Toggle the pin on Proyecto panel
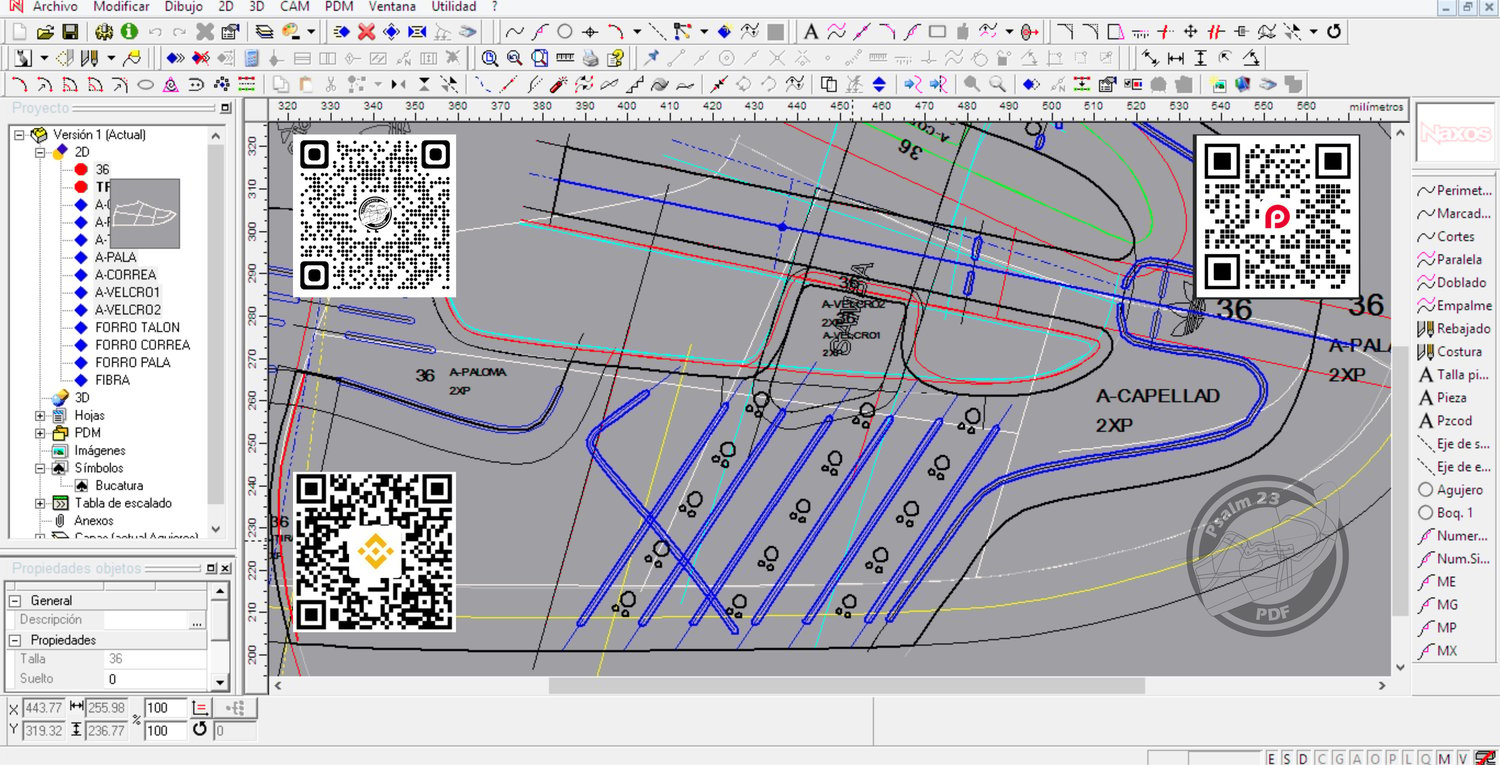Viewport: 1500px width, 765px height. click(225, 108)
